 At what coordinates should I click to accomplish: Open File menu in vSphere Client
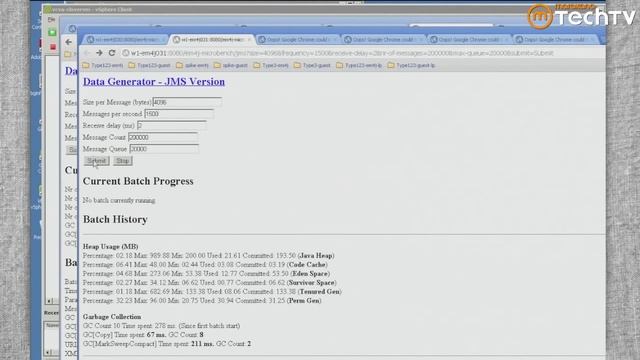(51, 20)
